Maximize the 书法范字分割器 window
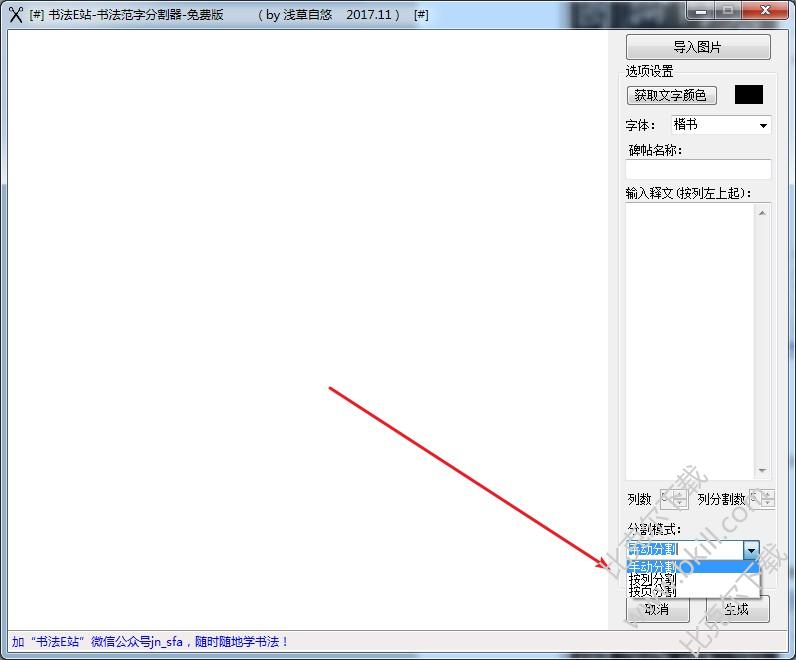Viewport: 796px width, 660px height. [x=728, y=11]
